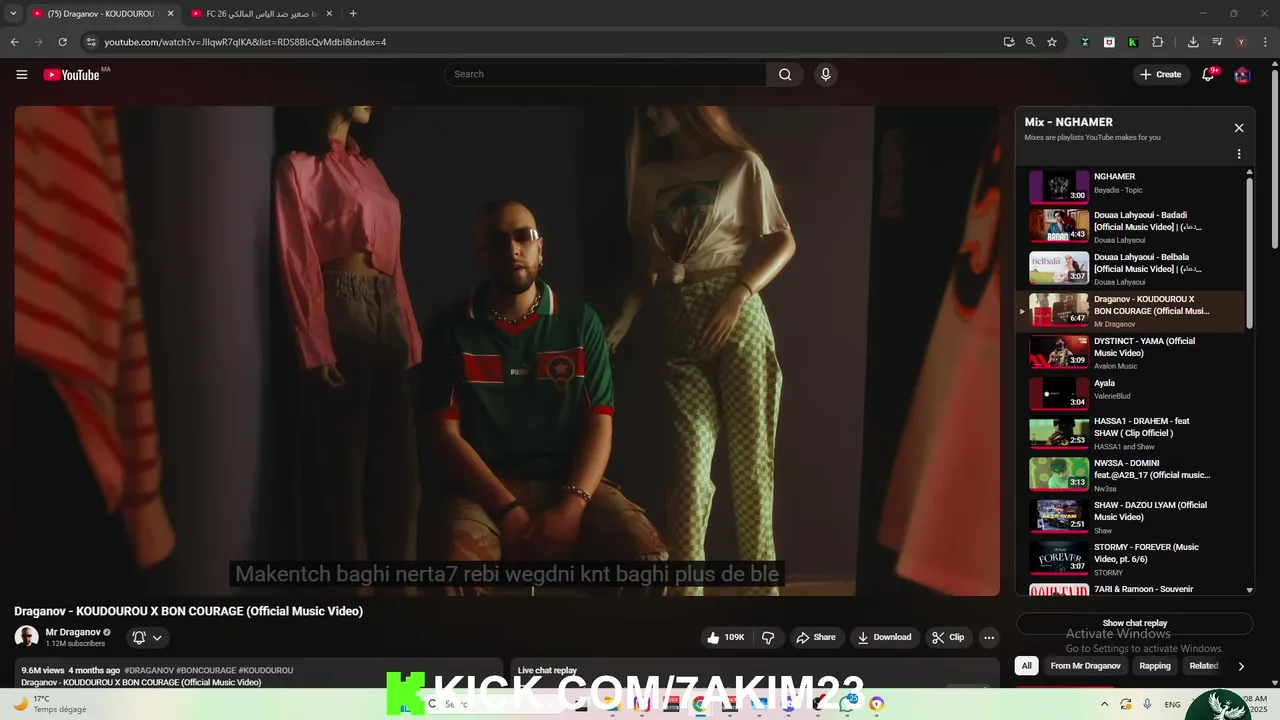The height and width of the screenshot is (720, 1280).
Task: Open the YouTube account avatar menu
Action: click(x=1242, y=74)
